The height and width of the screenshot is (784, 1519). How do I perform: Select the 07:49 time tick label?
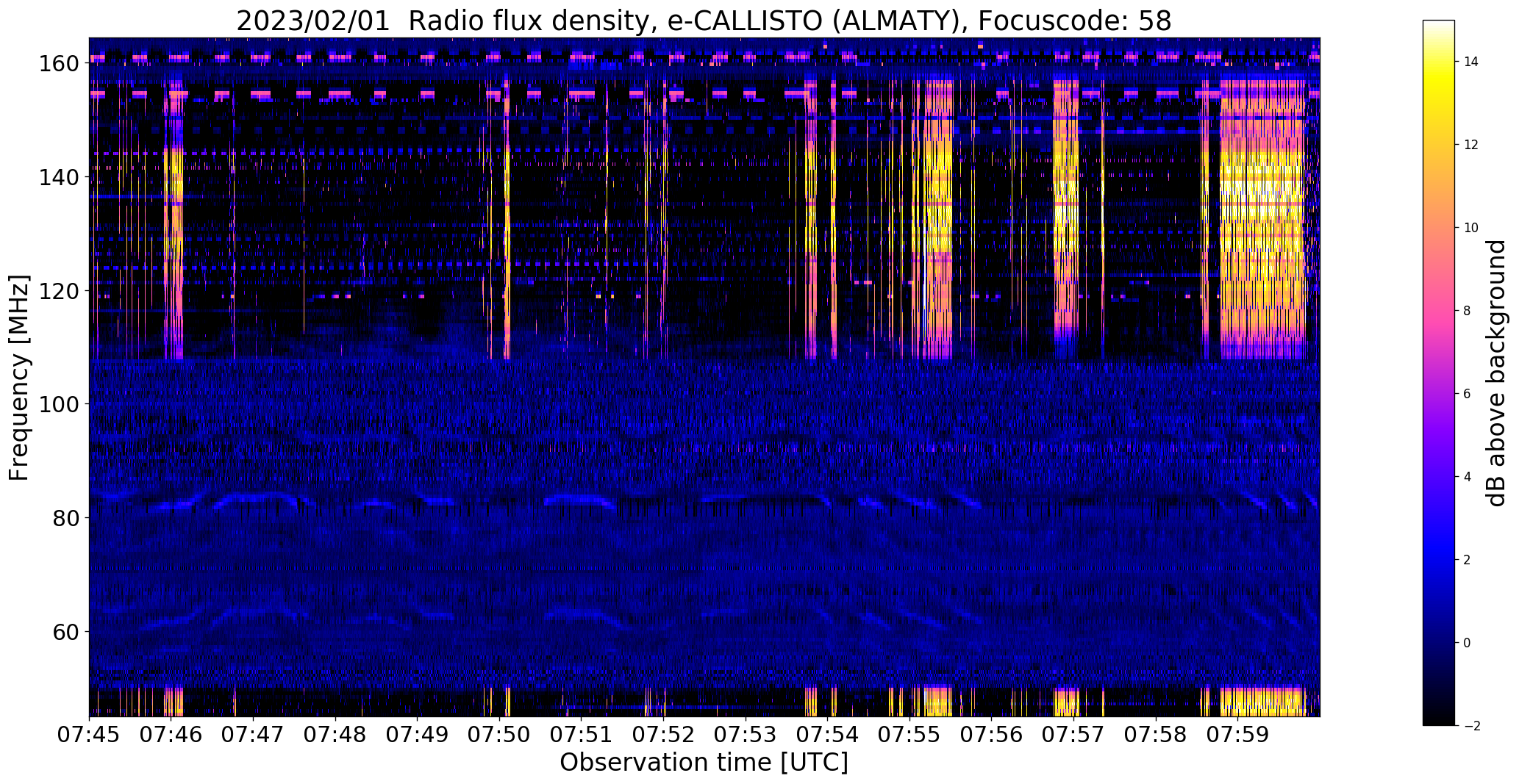pos(418,734)
